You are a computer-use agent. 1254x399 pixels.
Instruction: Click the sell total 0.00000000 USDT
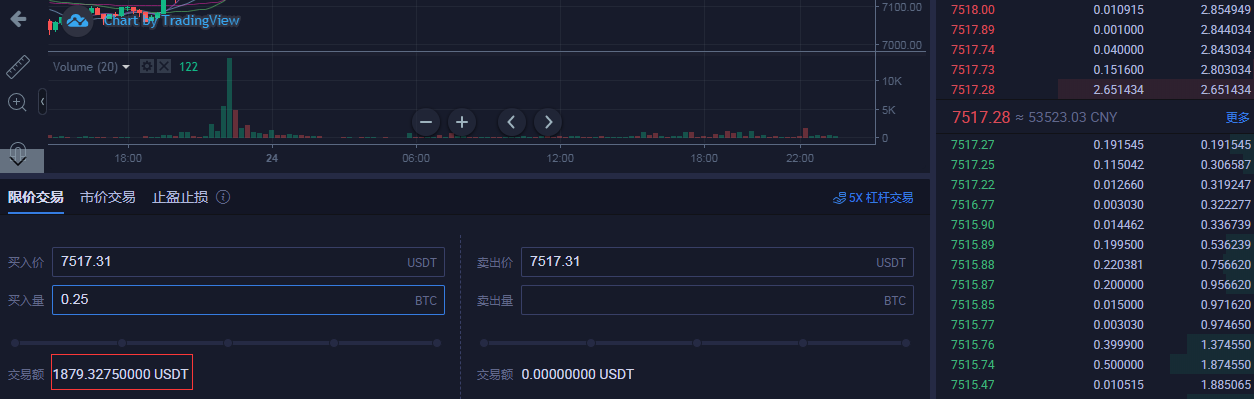pos(577,374)
